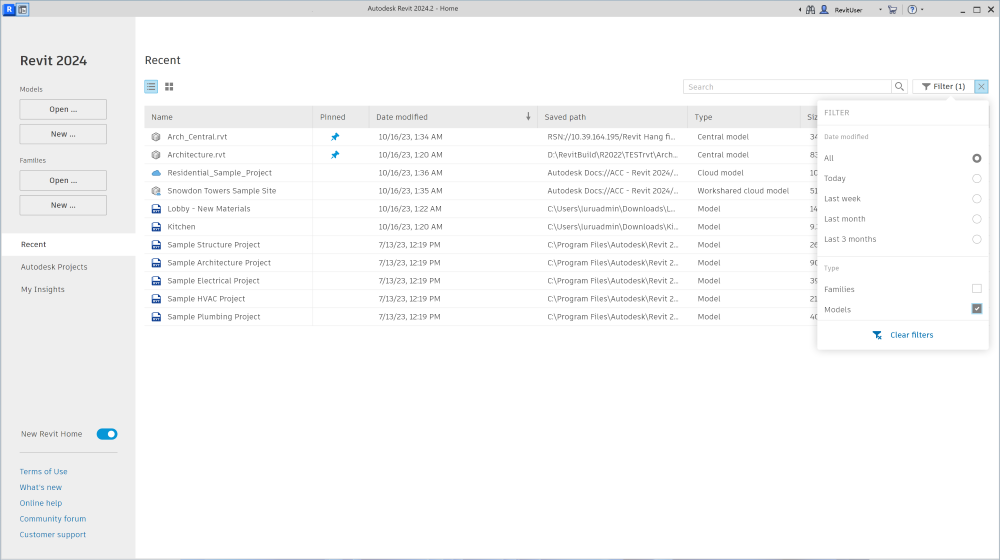Image resolution: width=1000 pixels, height=560 pixels.
Task: Open the Online help link
Action: 41,503
